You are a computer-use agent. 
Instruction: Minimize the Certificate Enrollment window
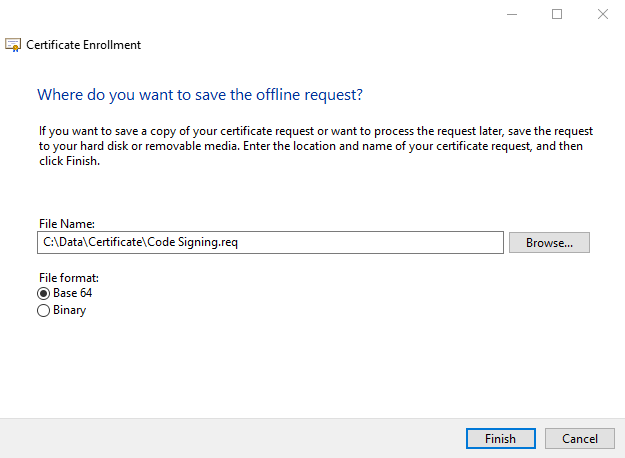512,14
